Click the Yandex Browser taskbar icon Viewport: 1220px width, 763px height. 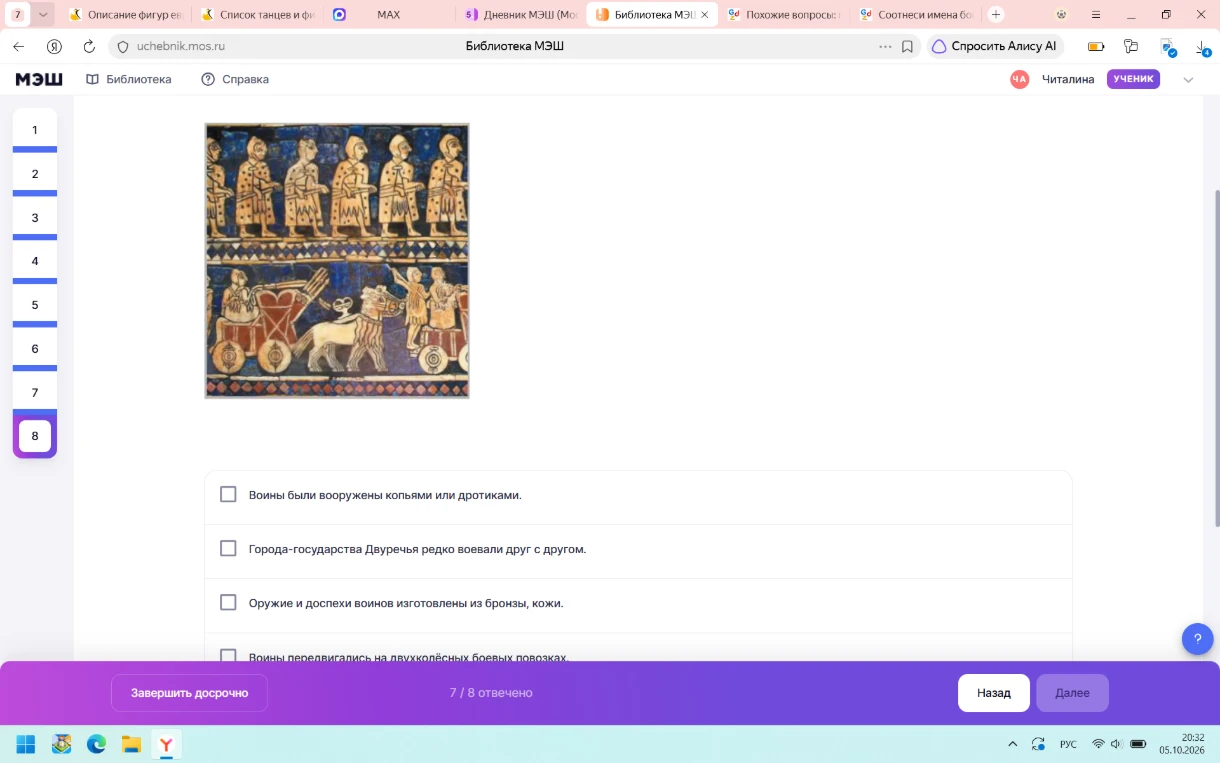coord(166,744)
